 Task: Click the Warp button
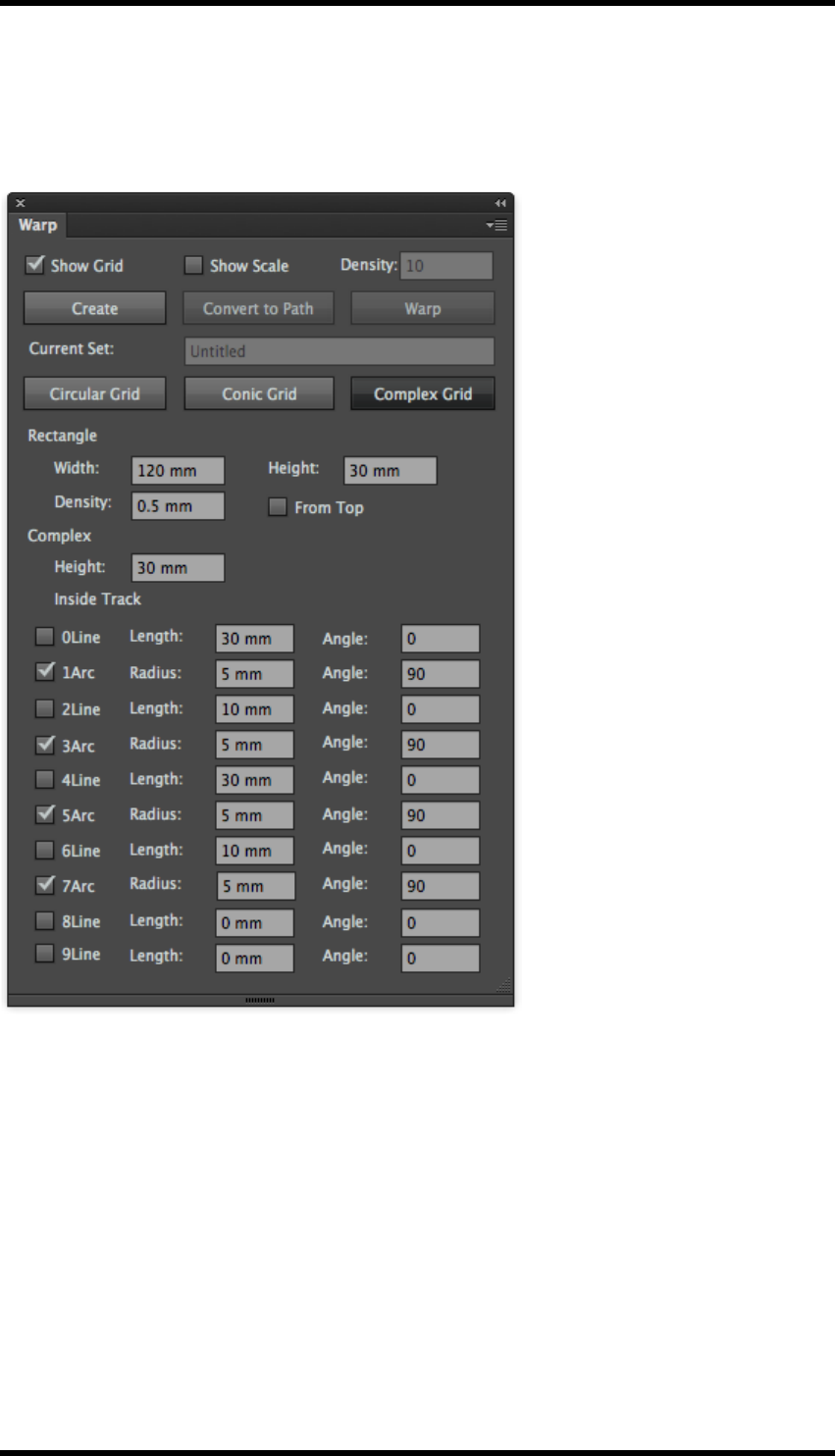[x=423, y=308]
